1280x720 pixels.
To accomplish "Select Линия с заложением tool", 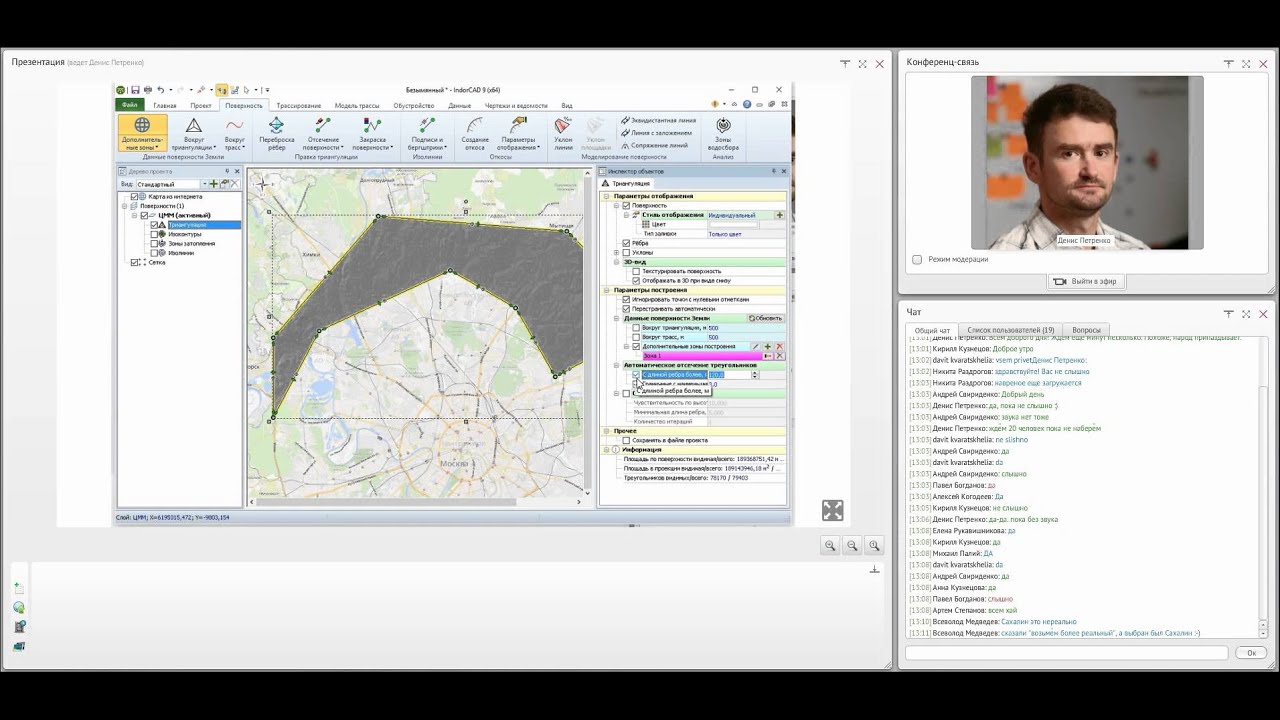I will pos(656,132).
